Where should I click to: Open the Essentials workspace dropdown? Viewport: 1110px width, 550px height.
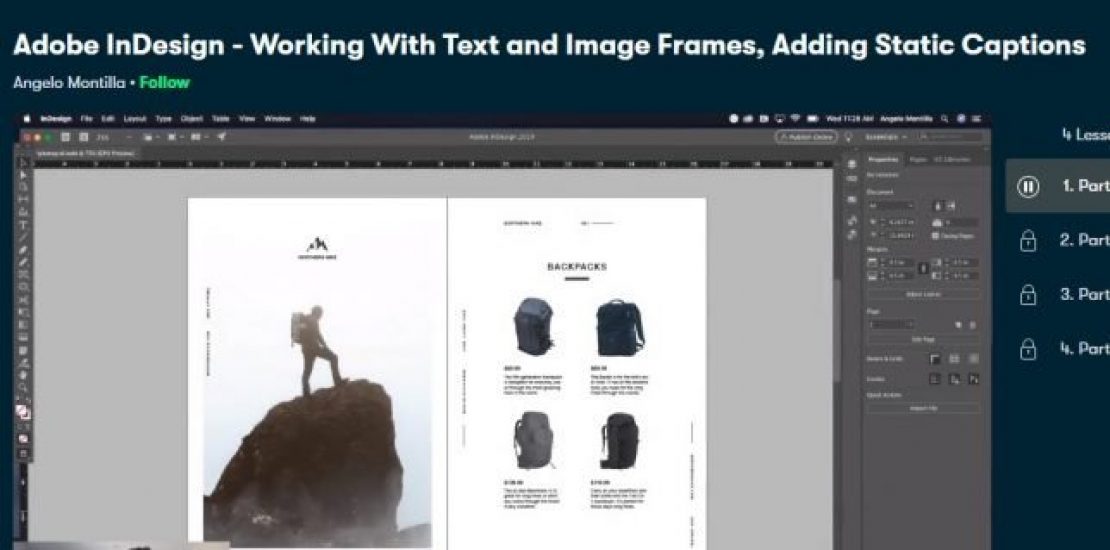point(882,137)
